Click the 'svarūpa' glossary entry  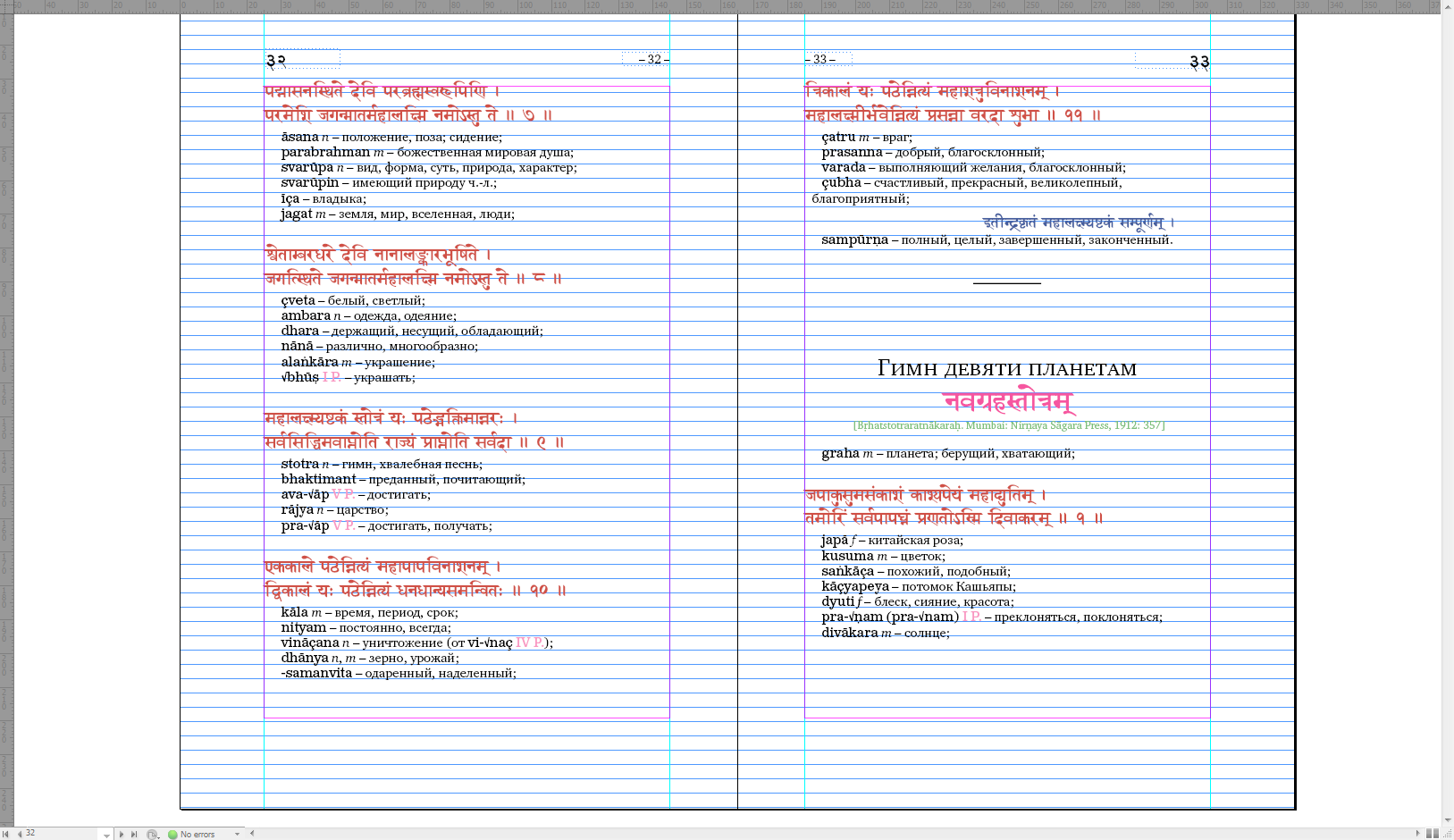(x=429, y=167)
